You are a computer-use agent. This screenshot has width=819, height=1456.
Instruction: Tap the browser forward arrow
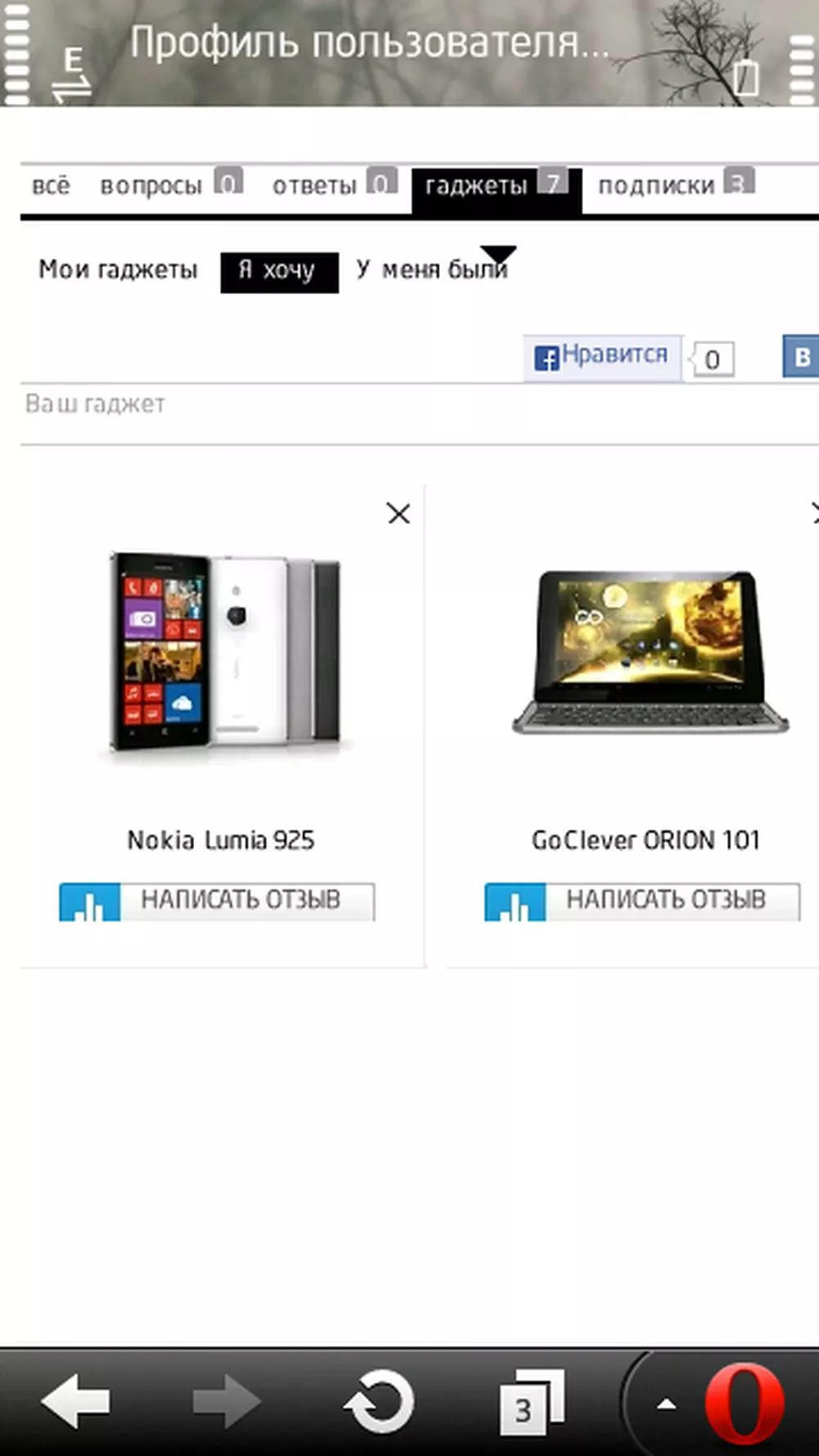click(227, 1402)
